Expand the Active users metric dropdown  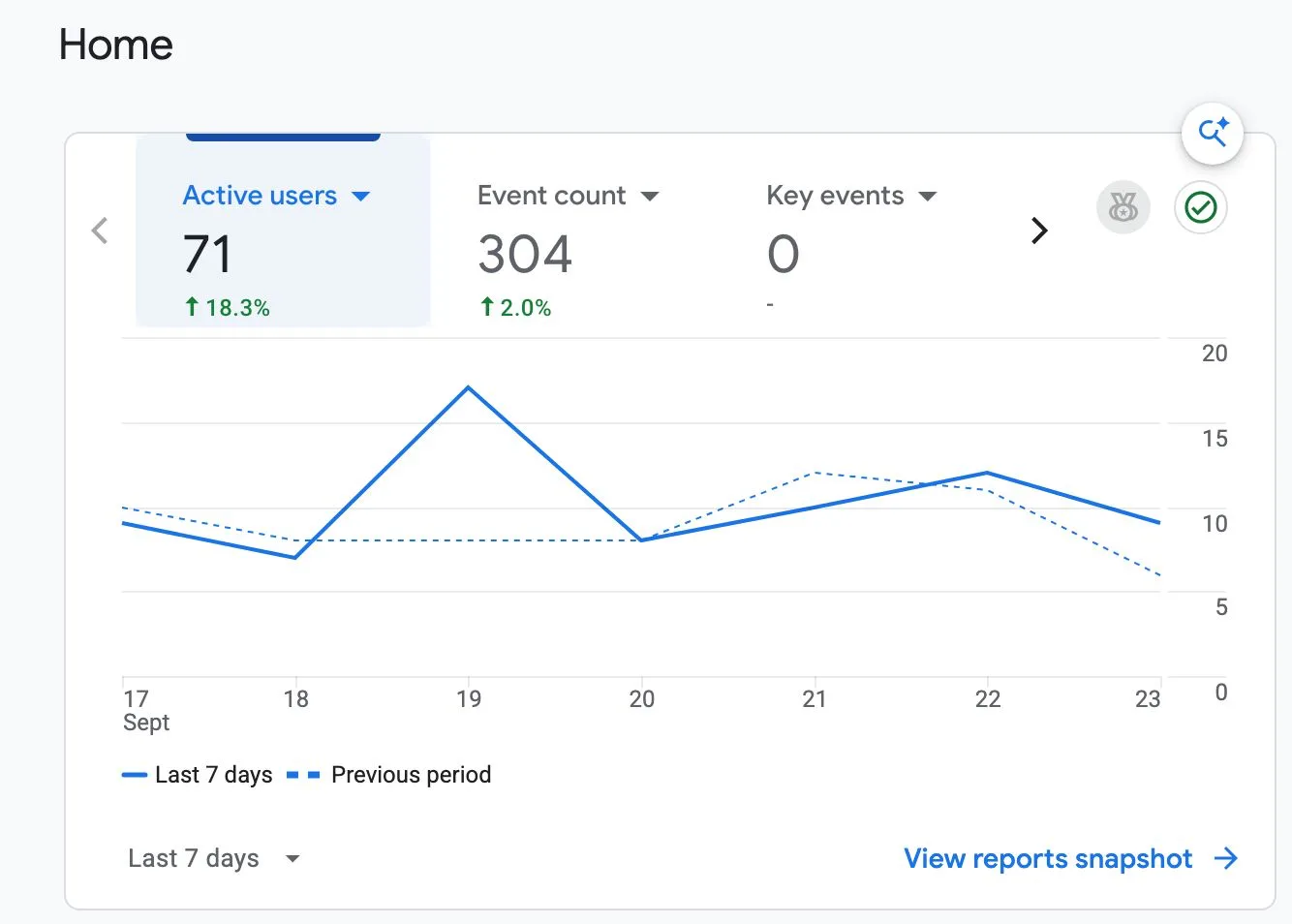tap(361, 196)
